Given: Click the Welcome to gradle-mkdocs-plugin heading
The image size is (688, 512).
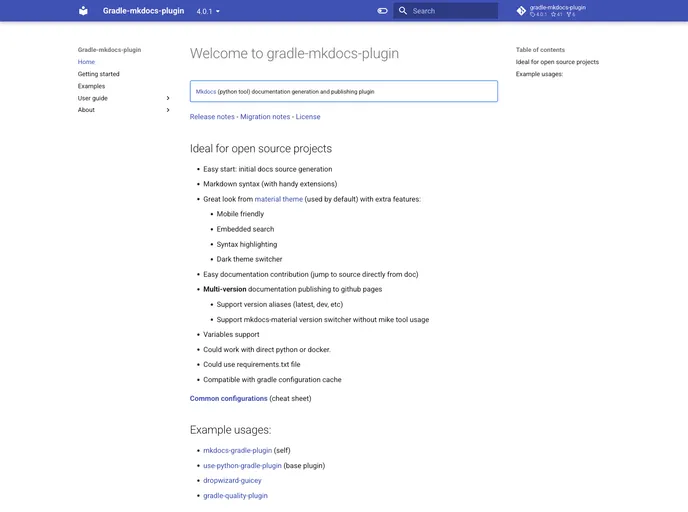Looking at the screenshot, I should point(294,54).
